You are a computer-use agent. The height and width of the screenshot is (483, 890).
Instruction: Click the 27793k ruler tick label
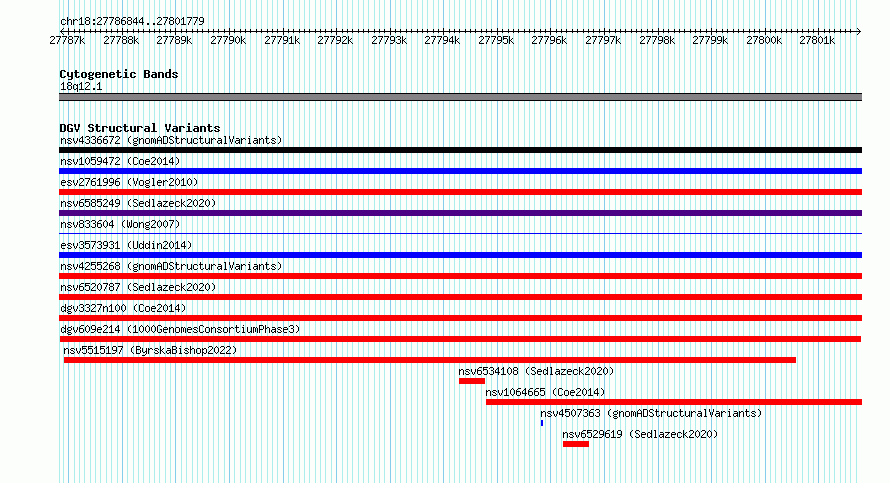point(389,41)
